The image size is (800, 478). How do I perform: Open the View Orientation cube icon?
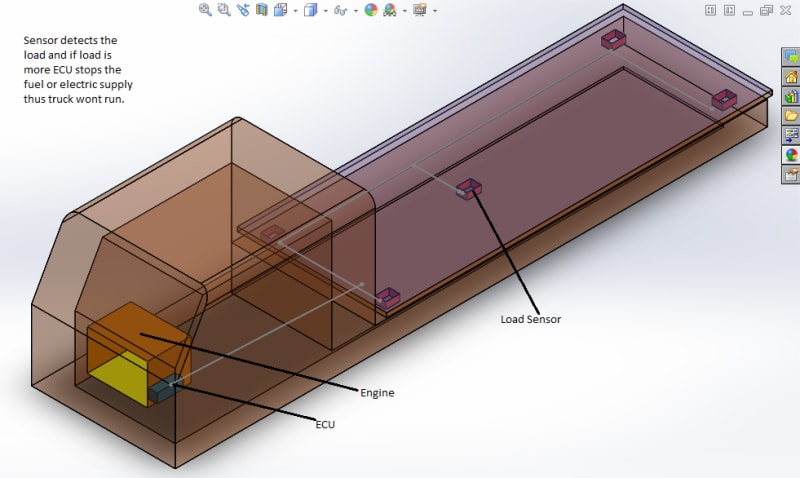tap(280, 10)
